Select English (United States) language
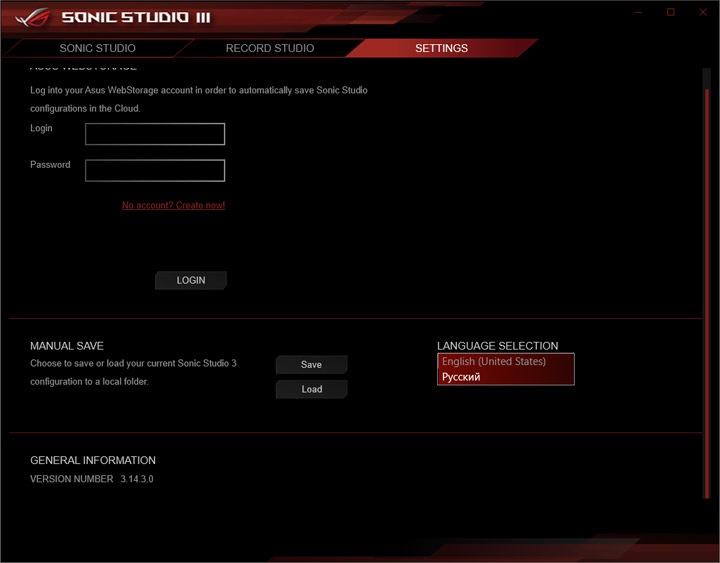This screenshot has height=563, width=720. click(x=506, y=361)
